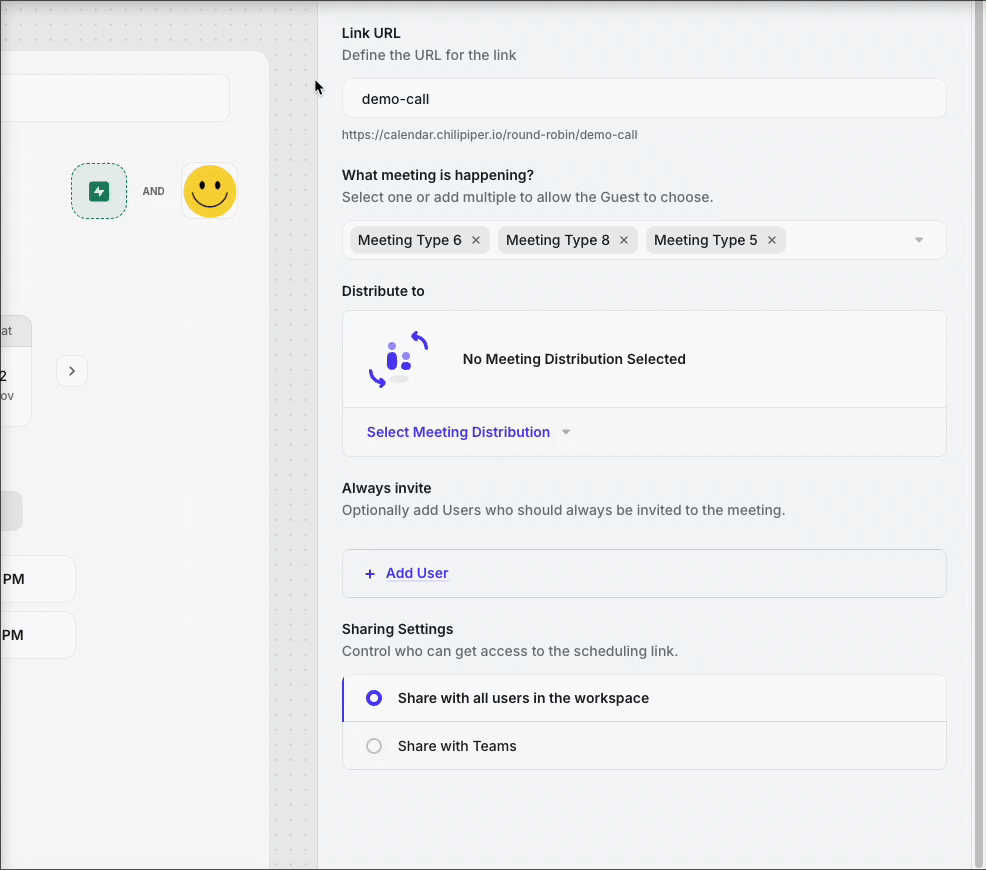This screenshot has height=870, width=986.
Task: Click the empty text field in preview
Action: point(110,98)
